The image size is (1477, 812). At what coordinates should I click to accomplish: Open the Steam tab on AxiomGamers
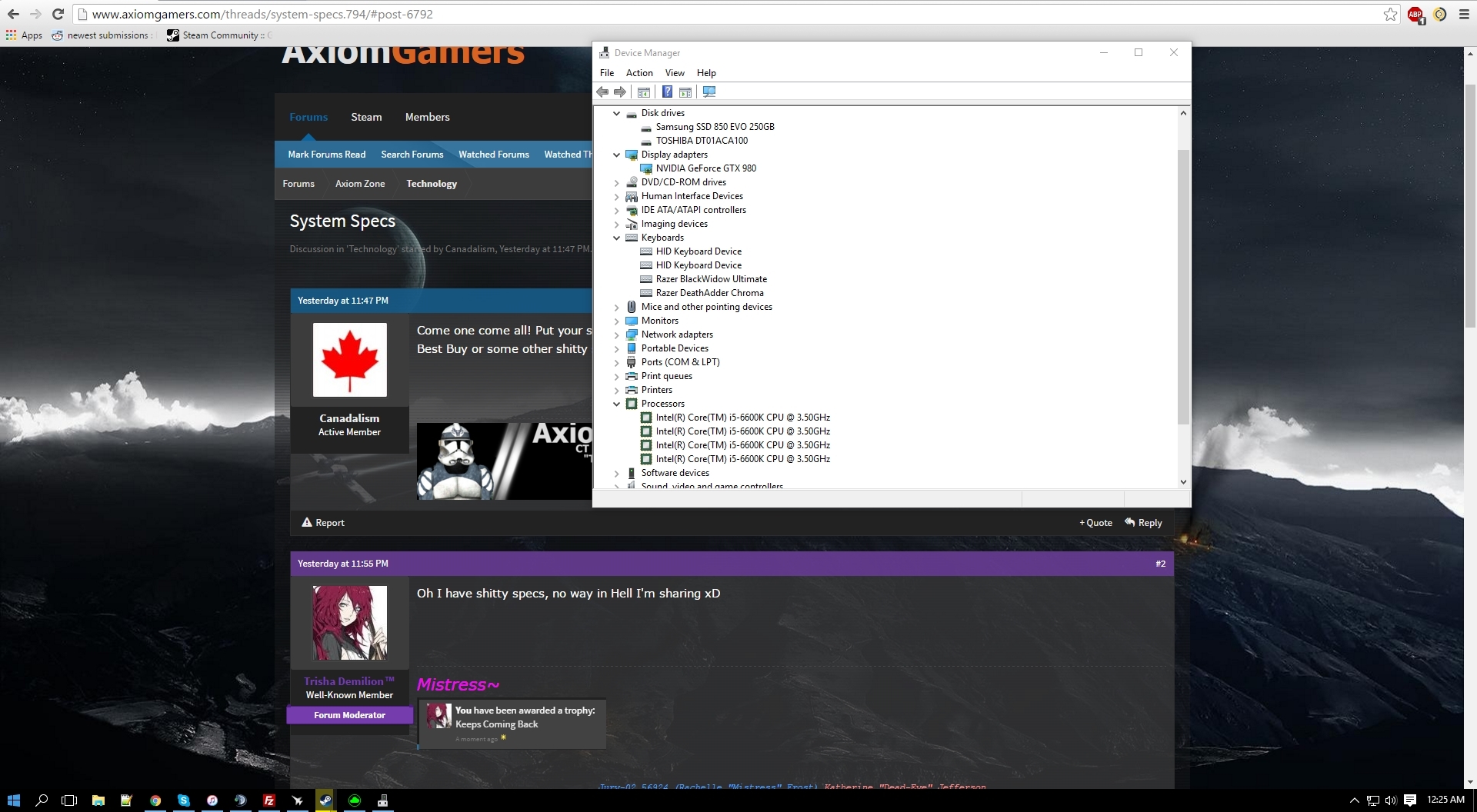coord(366,117)
